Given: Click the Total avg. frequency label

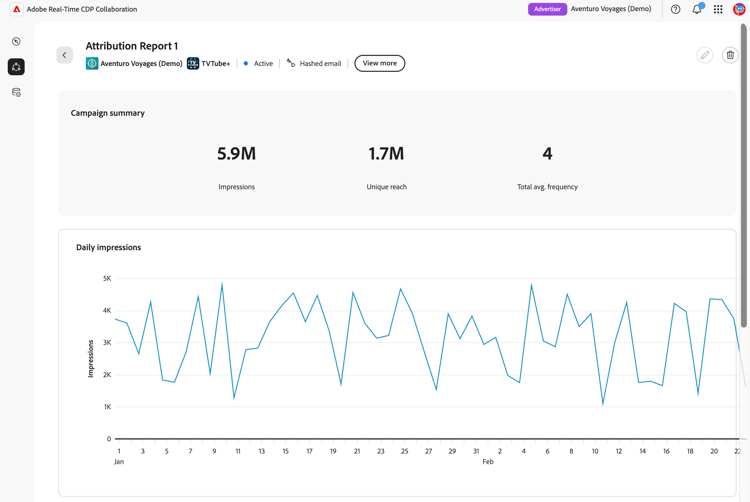Looking at the screenshot, I should point(547,187).
